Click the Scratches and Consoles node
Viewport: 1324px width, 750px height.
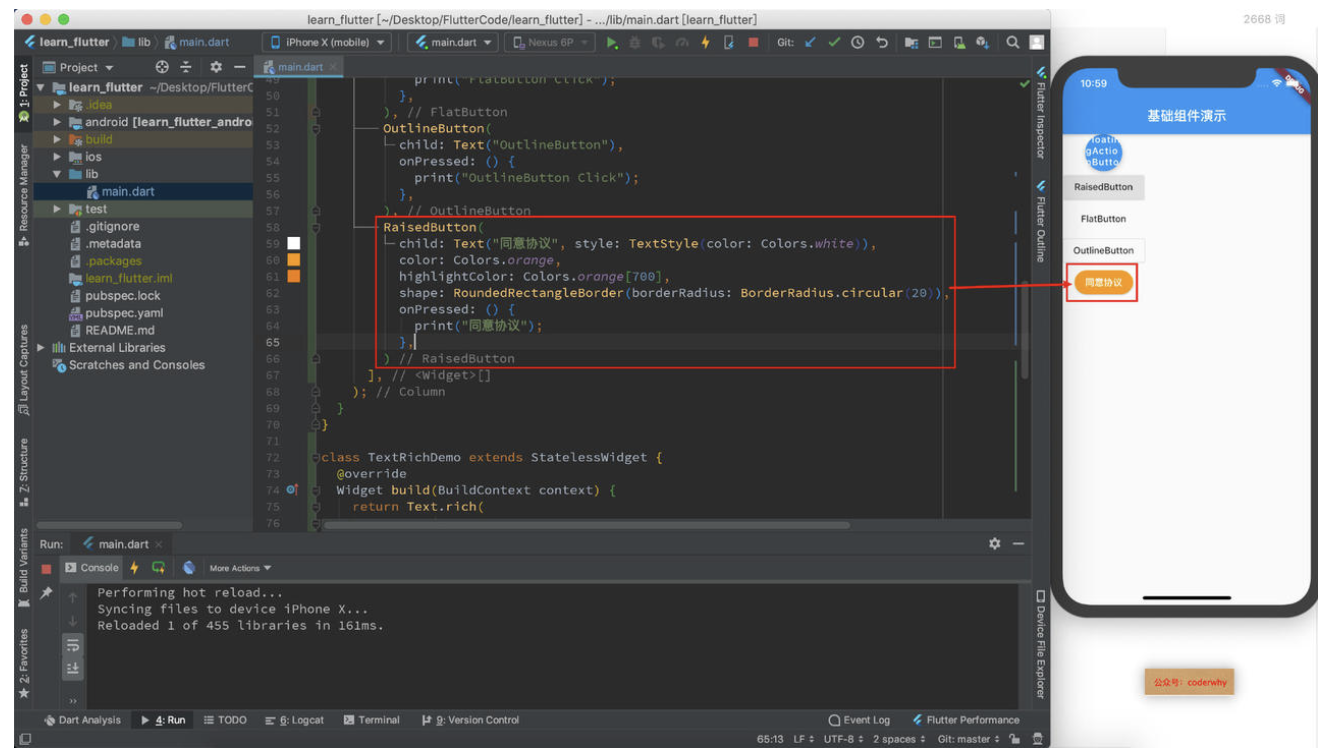pyautogui.click(x=128, y=365)
